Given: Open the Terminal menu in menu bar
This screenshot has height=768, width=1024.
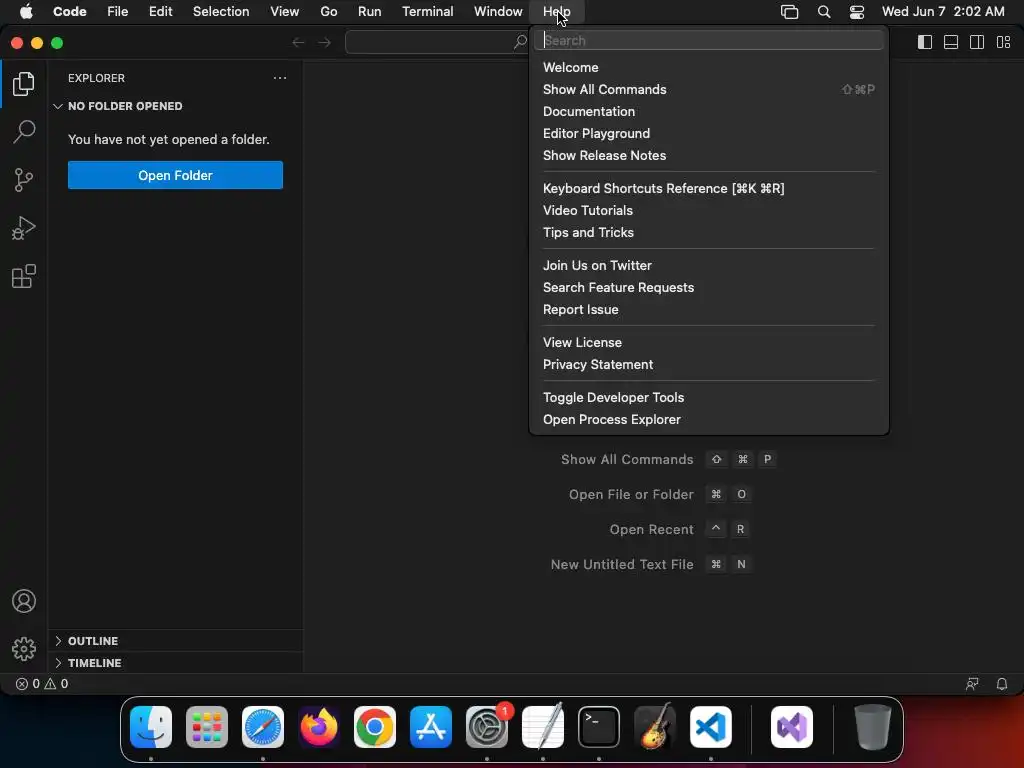Looking at the screenshot, I should tap(427, 11).
